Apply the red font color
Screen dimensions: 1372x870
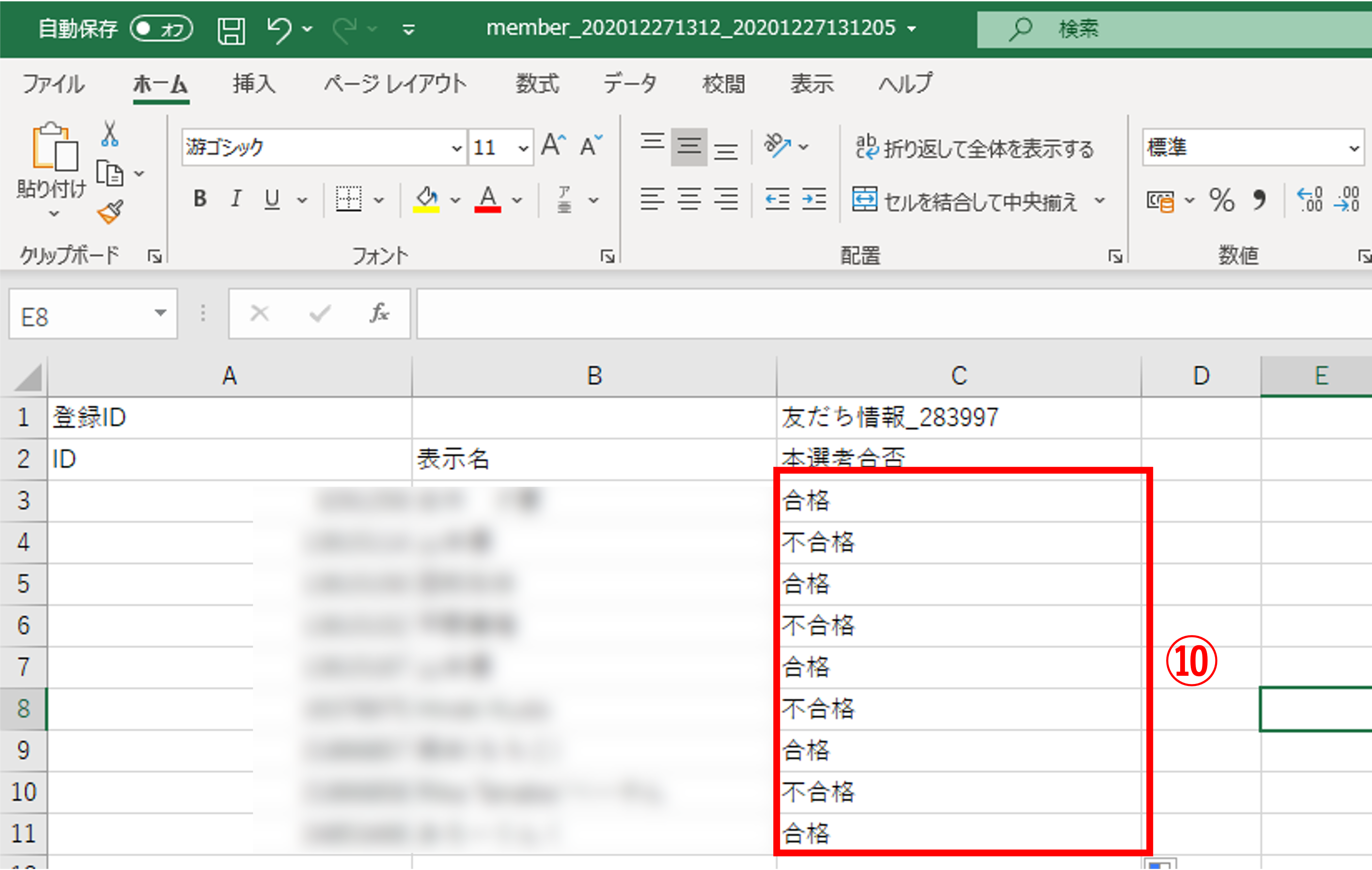488,200
